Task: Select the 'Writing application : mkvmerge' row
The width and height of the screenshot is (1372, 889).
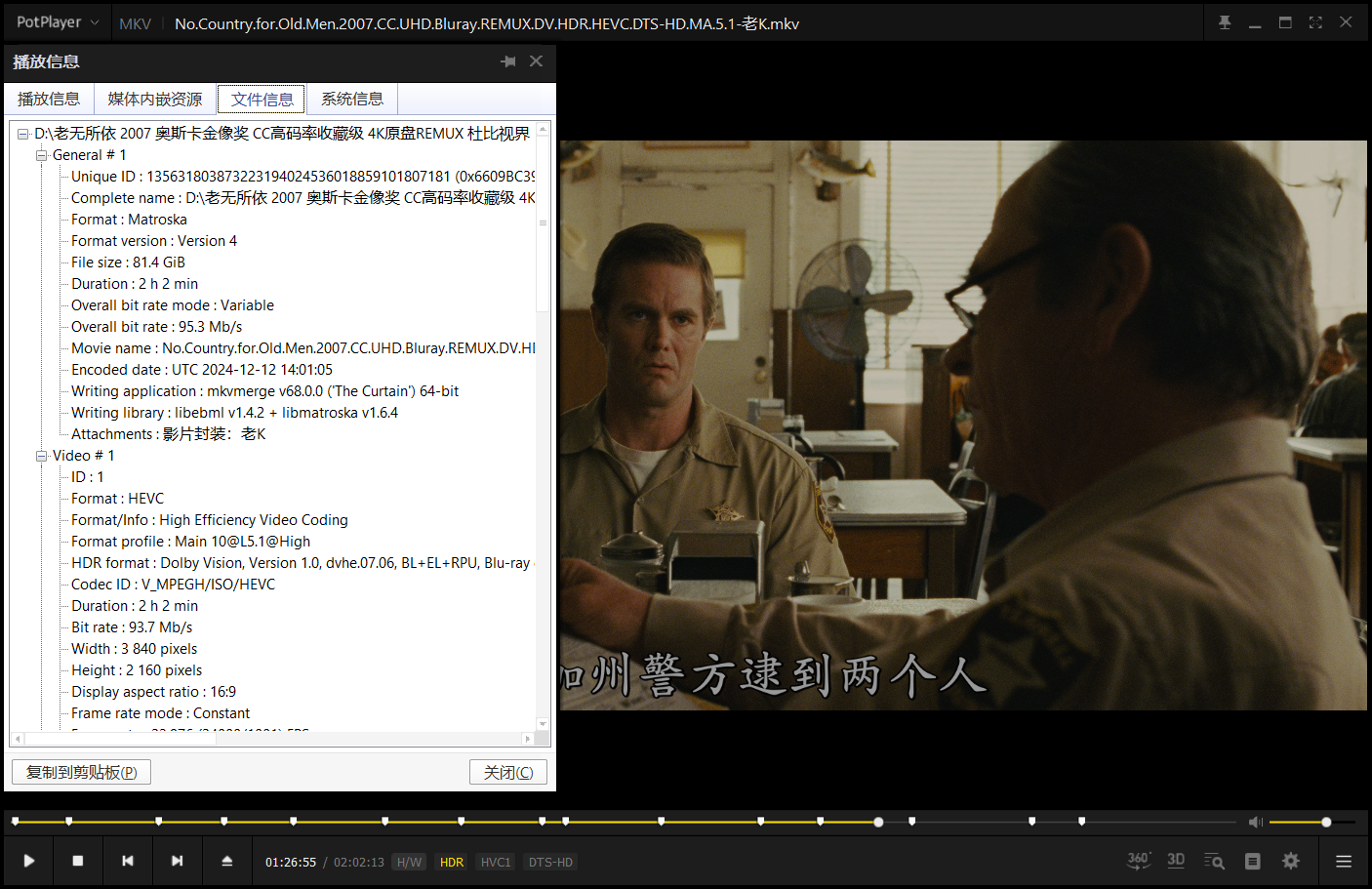Action: tap(264, 391)
